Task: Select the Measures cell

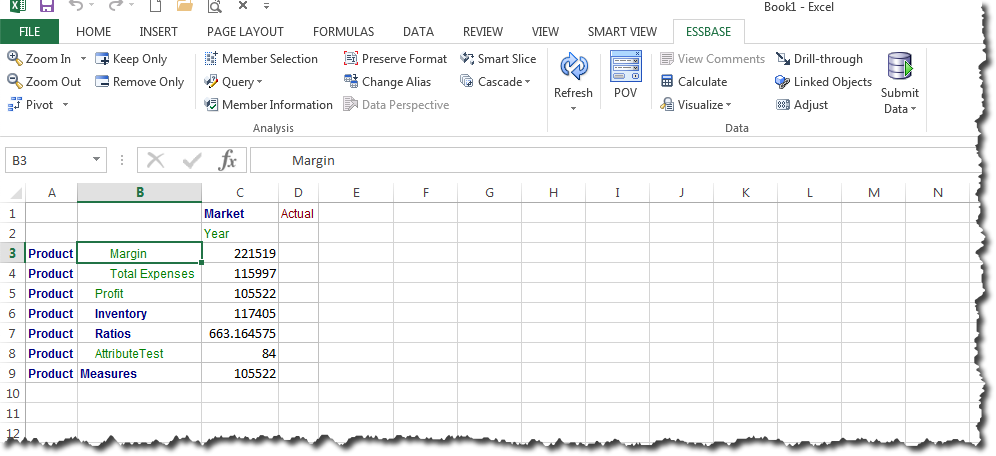Action: click(x=140, y=373)
